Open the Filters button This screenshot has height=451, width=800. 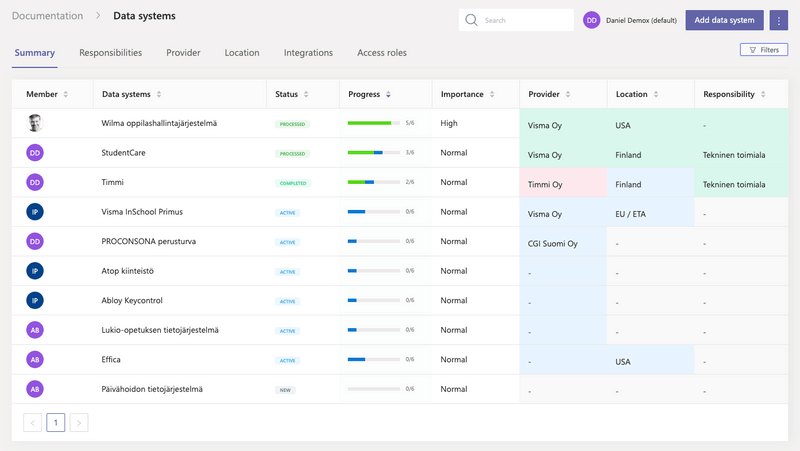point(763,49)
